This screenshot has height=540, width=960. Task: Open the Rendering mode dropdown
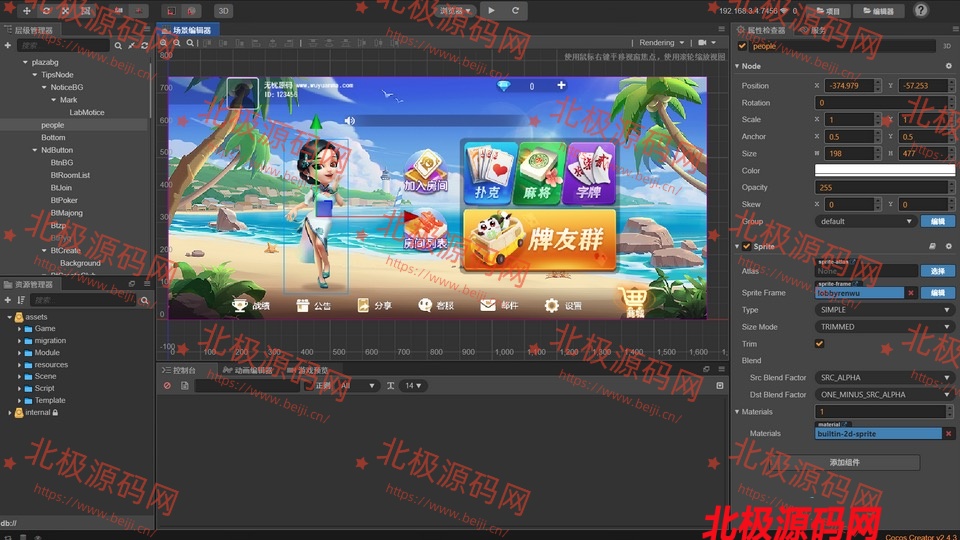[661, 43]
